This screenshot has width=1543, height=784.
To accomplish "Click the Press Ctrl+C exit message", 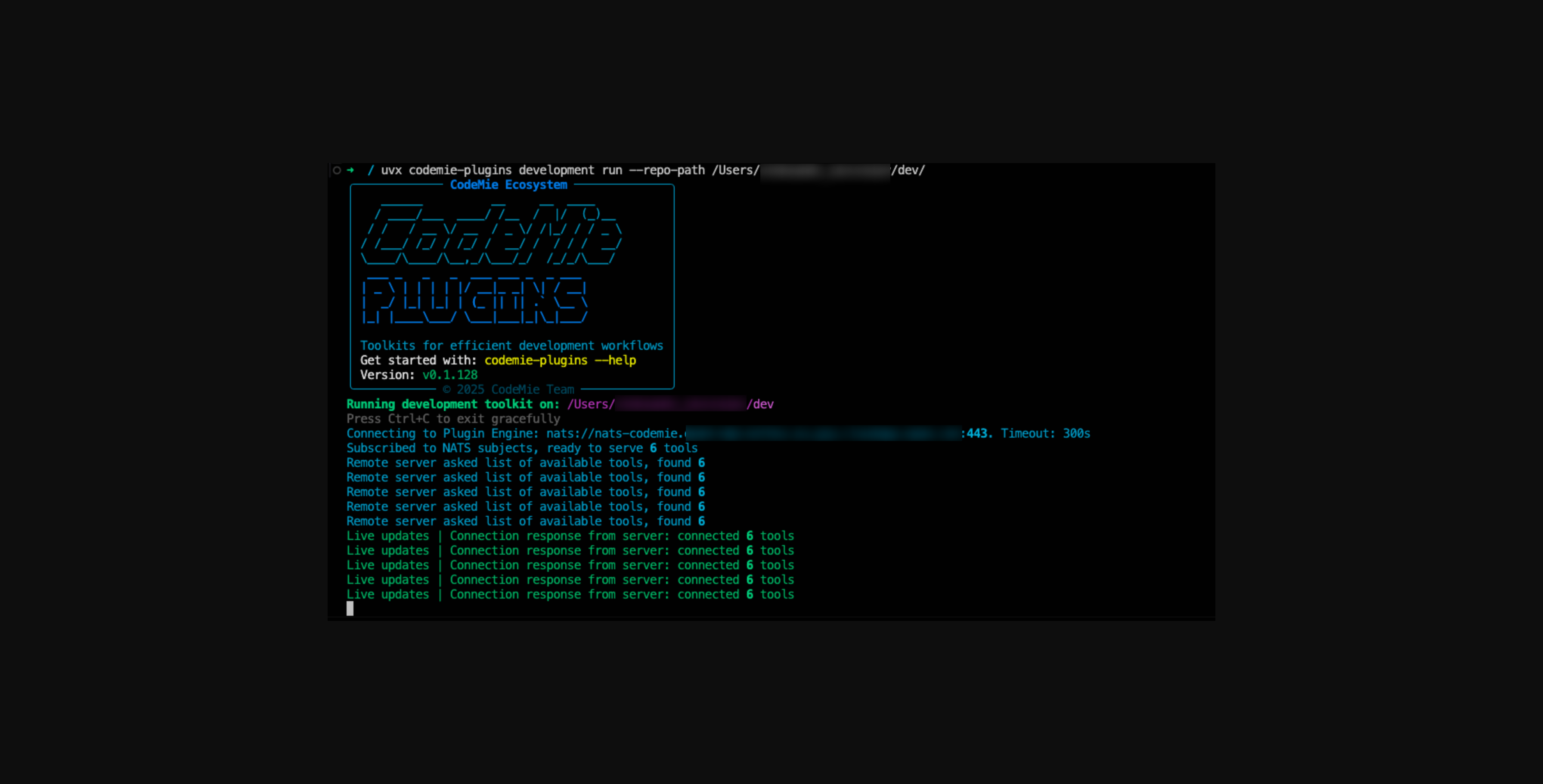I will tap(453, 418).
